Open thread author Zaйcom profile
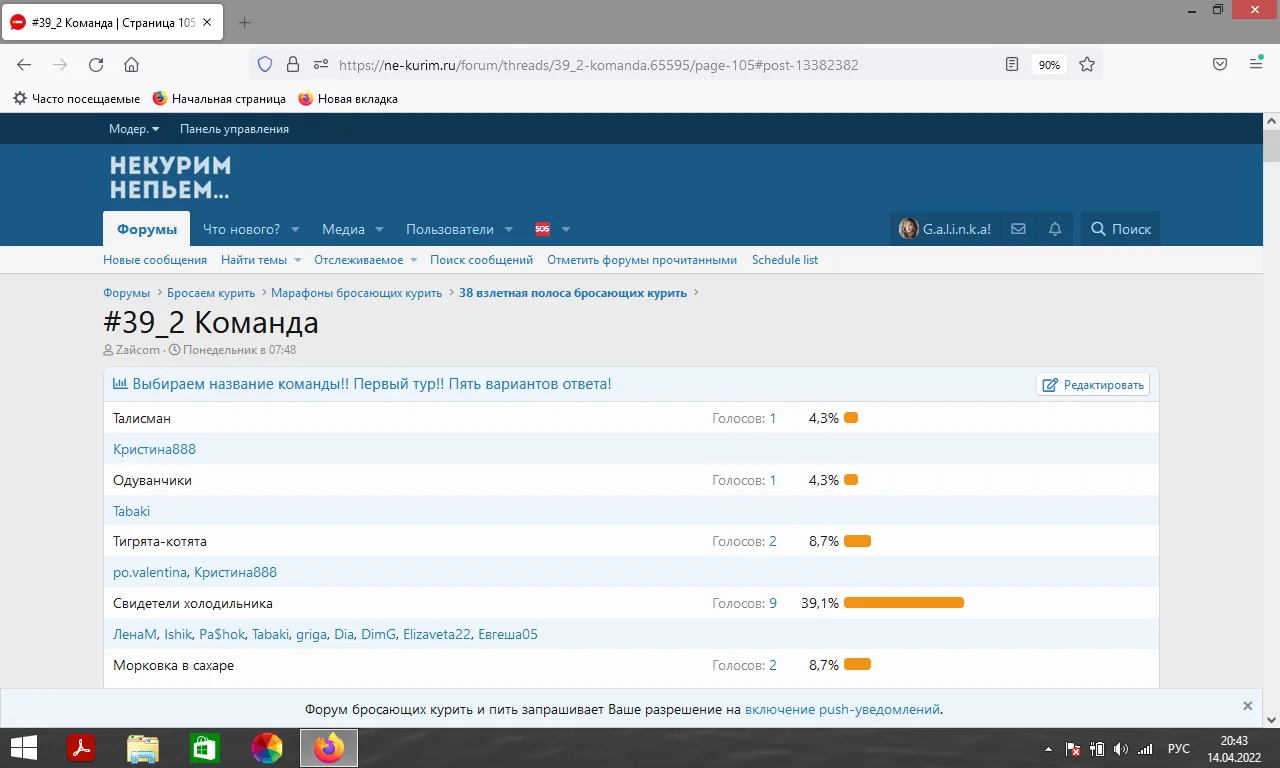This screenshot has height=768, width=1280. pos(137,350)
